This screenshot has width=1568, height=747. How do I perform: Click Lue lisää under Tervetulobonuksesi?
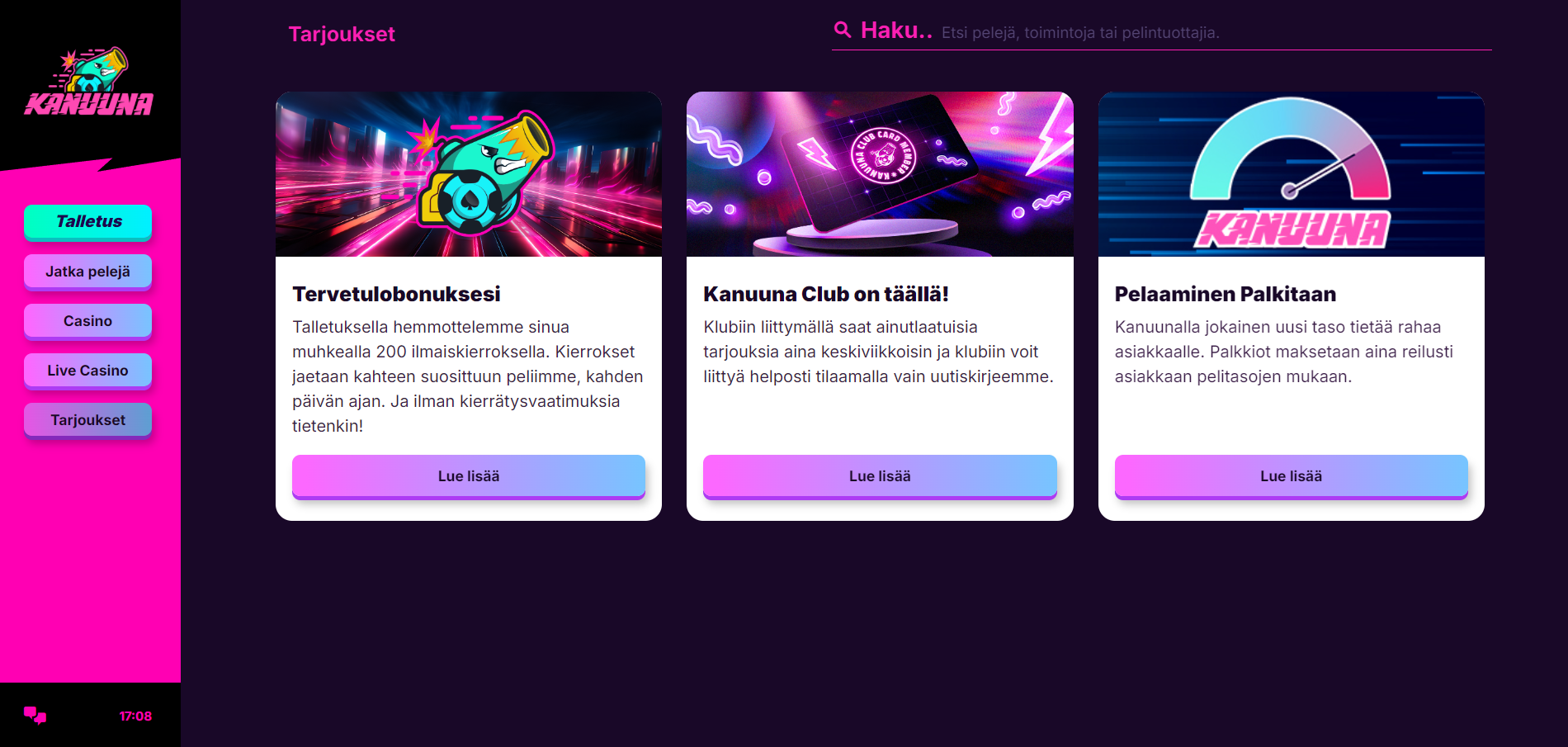[x=469, y=476]
